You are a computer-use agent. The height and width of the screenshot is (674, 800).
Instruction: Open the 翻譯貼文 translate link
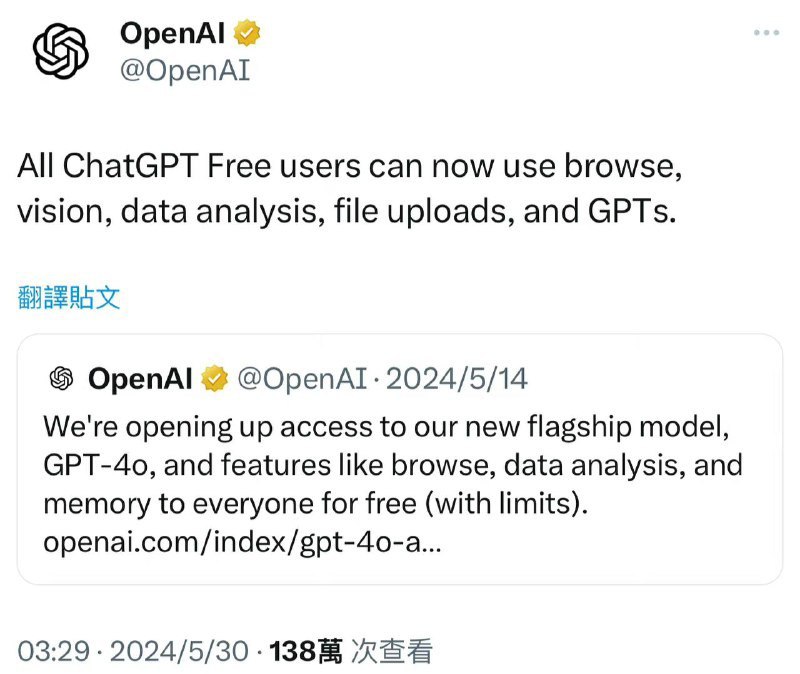pyautogui.click(x=66, y=297)
